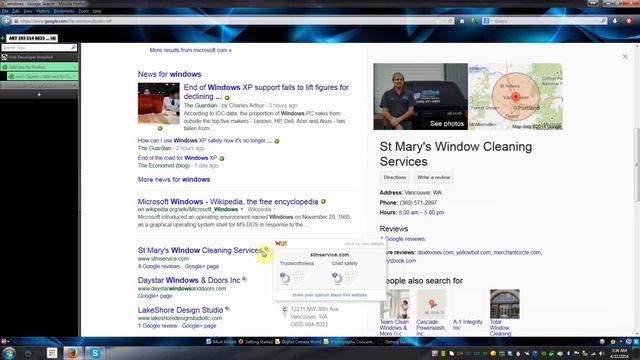Click the WOT icon next to Daystar Windows & Doors
The width and height of the screenshot is (640, 360).
click(x=244, y=280)
